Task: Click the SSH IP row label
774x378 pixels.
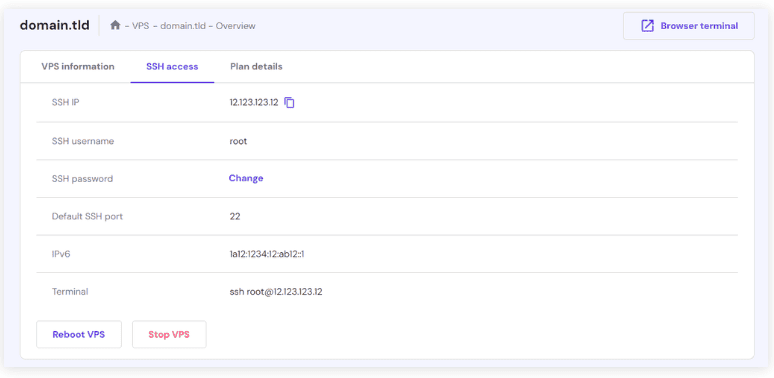Action: point(66,103)
